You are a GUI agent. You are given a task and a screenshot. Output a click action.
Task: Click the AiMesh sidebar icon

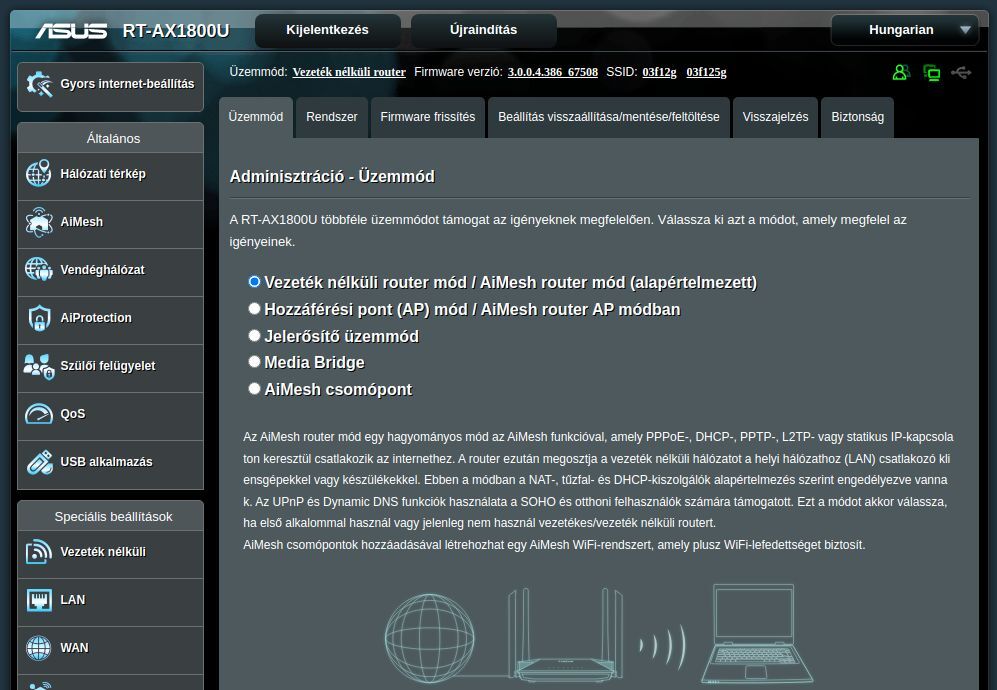38,222
